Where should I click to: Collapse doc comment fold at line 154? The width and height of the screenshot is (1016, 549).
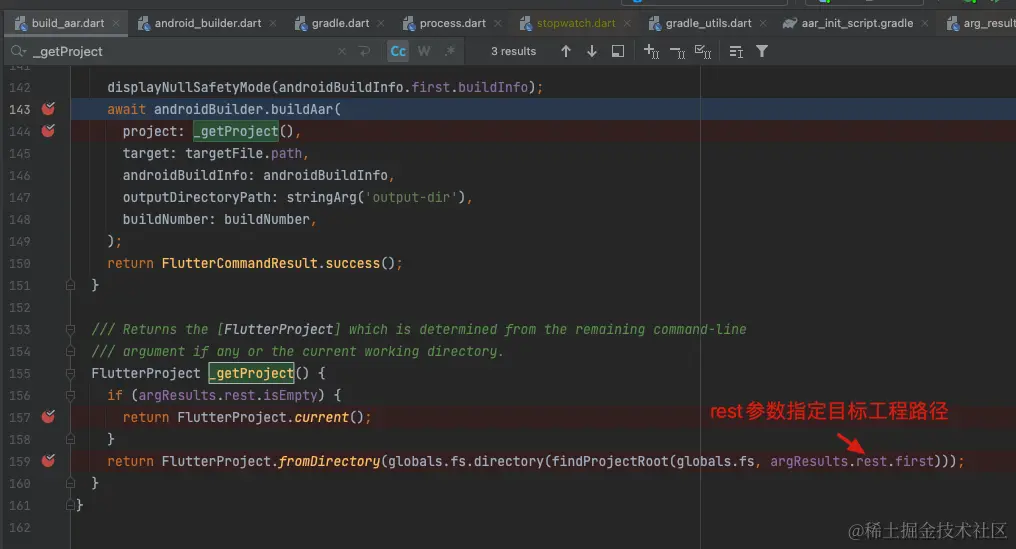click(x=71, y=351)
